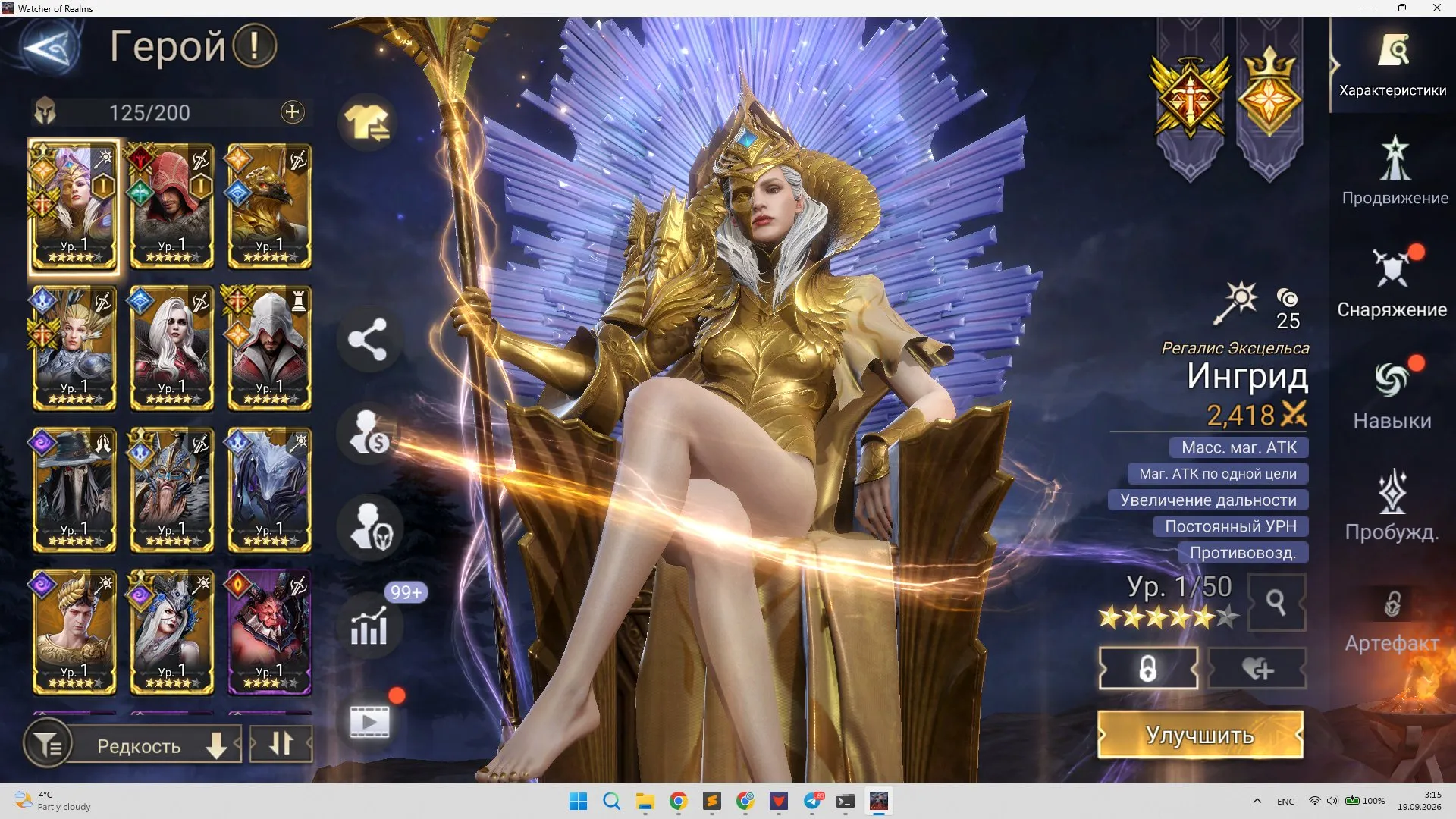Open the hero silhouette with coin icon
The image size is (1456, 819).
coord(369,431)
